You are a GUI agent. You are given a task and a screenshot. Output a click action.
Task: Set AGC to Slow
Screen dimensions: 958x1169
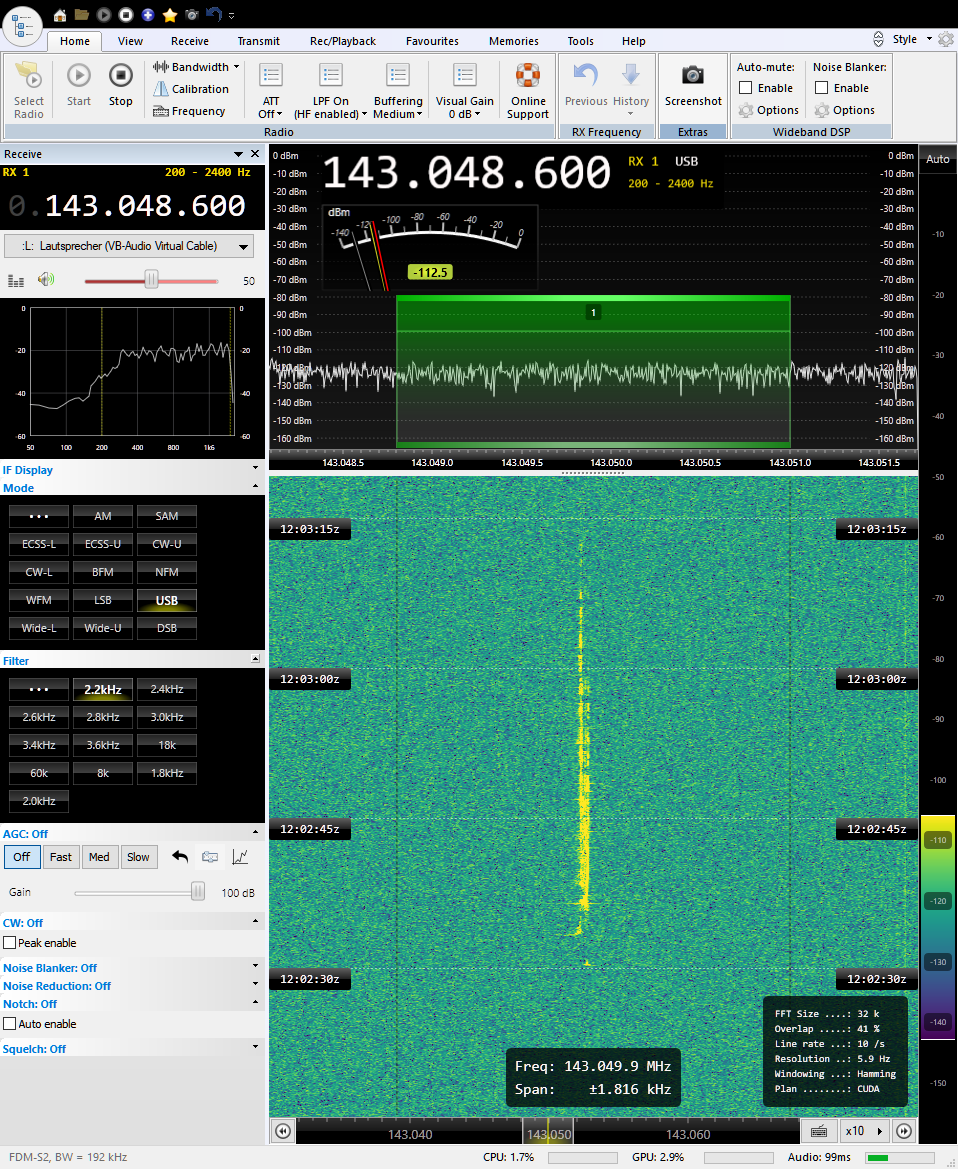(138, 857)
